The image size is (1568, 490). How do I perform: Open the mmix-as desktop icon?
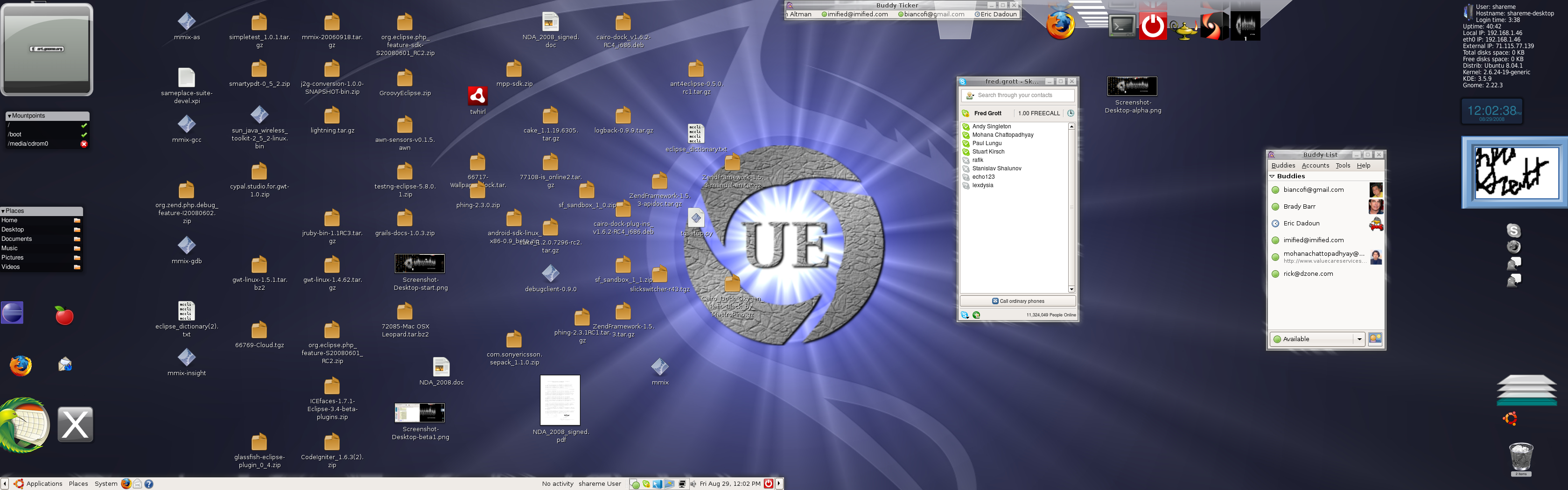pyautogui.click(x=186, y=21)
